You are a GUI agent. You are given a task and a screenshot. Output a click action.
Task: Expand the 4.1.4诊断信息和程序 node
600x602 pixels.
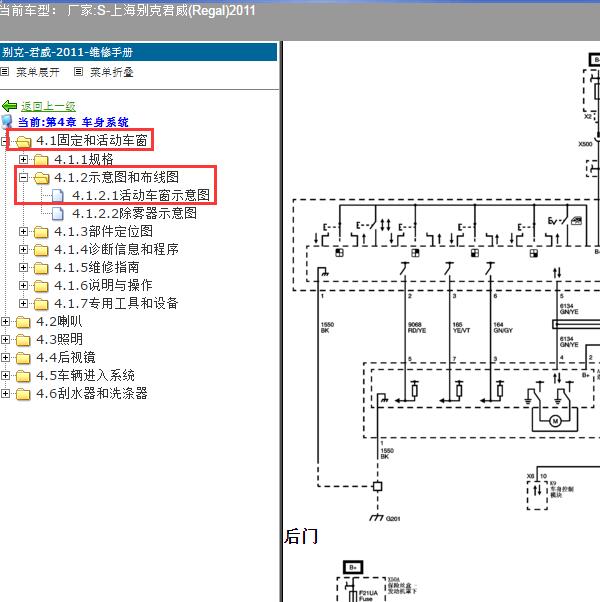pyautogui.click(x=23, y=249)
